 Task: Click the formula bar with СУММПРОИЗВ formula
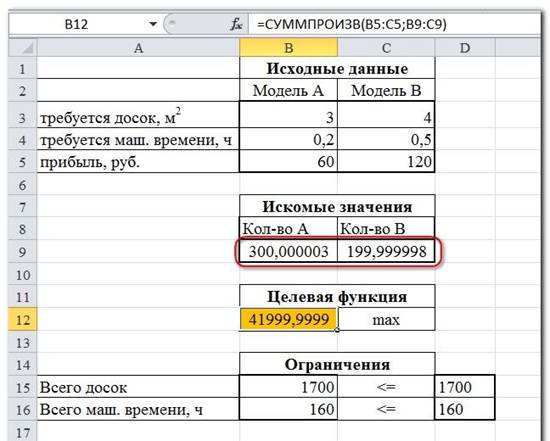pos(394,24)
